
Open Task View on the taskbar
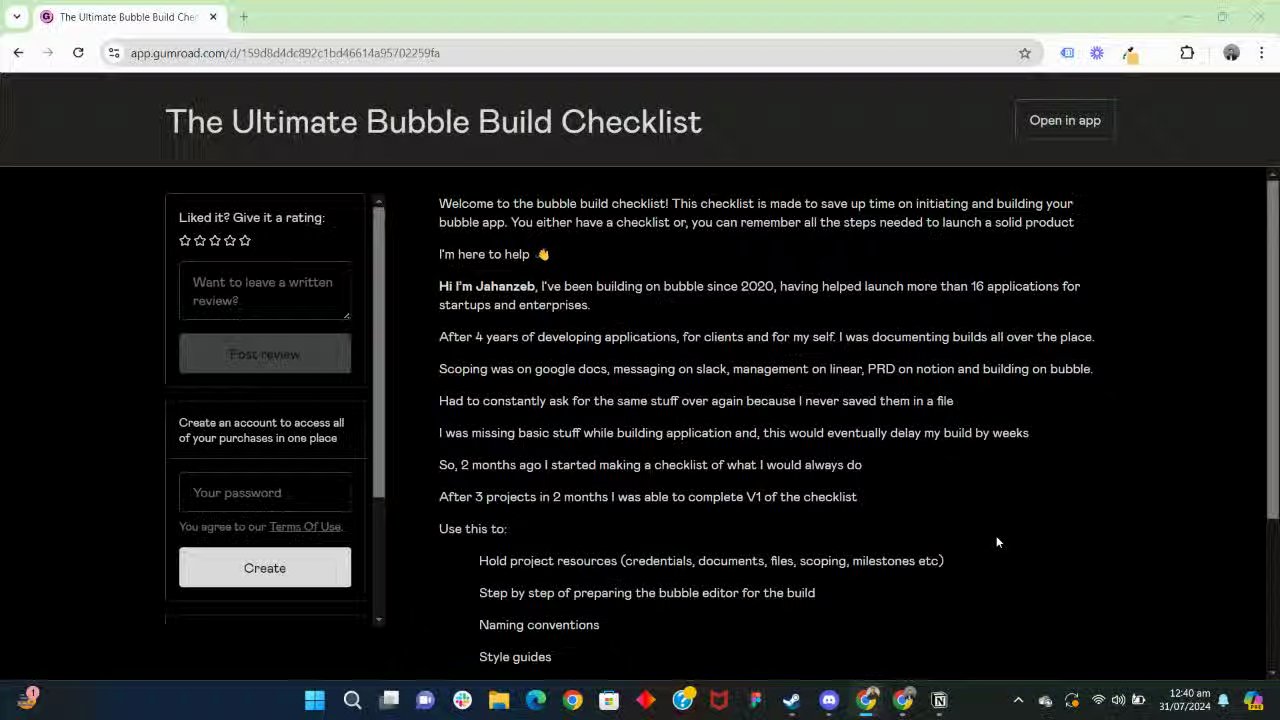pos(389,700)
